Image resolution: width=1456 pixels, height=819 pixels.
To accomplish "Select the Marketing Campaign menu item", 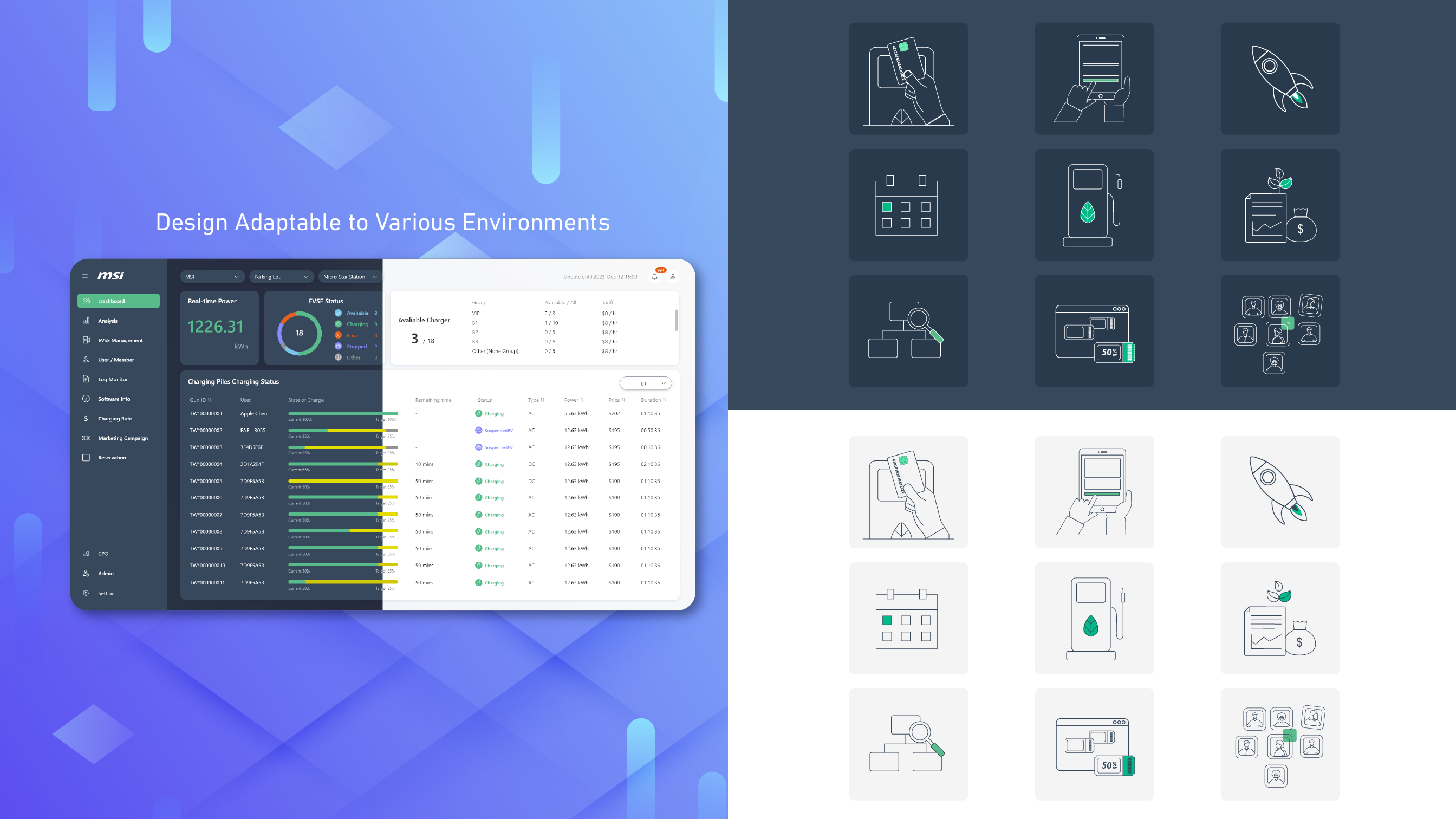I will pyautogui.click(x=123, y=437).
